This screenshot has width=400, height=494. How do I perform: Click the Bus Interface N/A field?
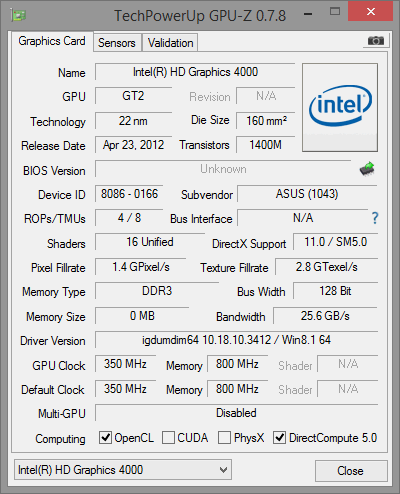(303, 218)
